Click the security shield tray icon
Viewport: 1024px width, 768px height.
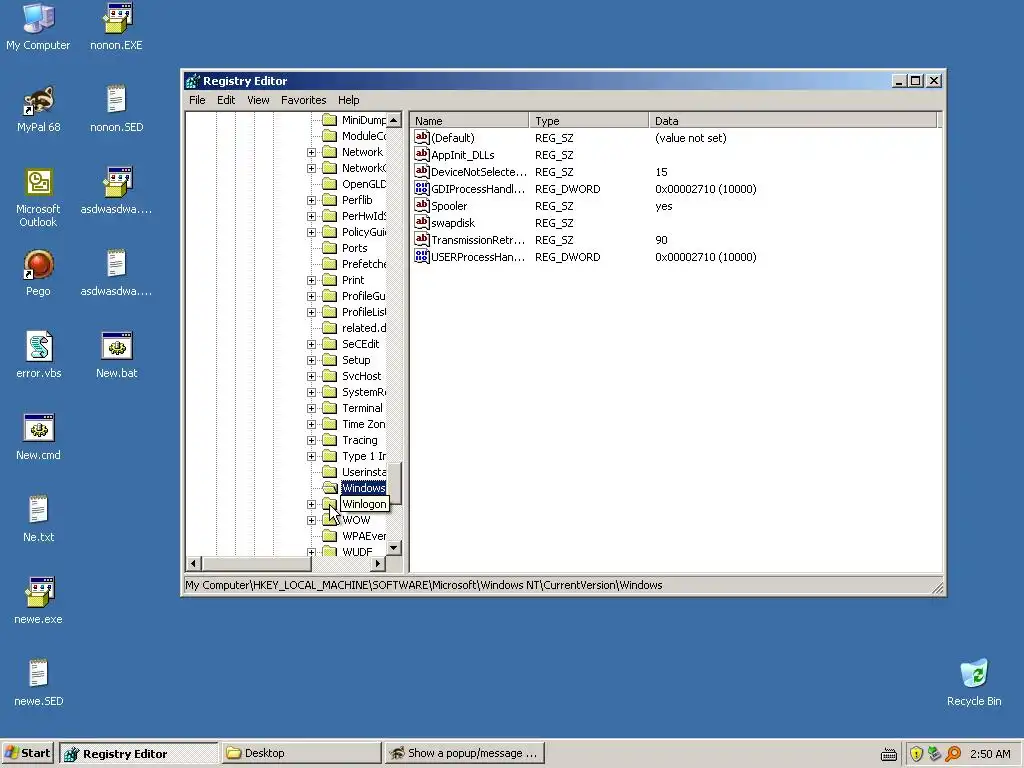pos(916,754)
